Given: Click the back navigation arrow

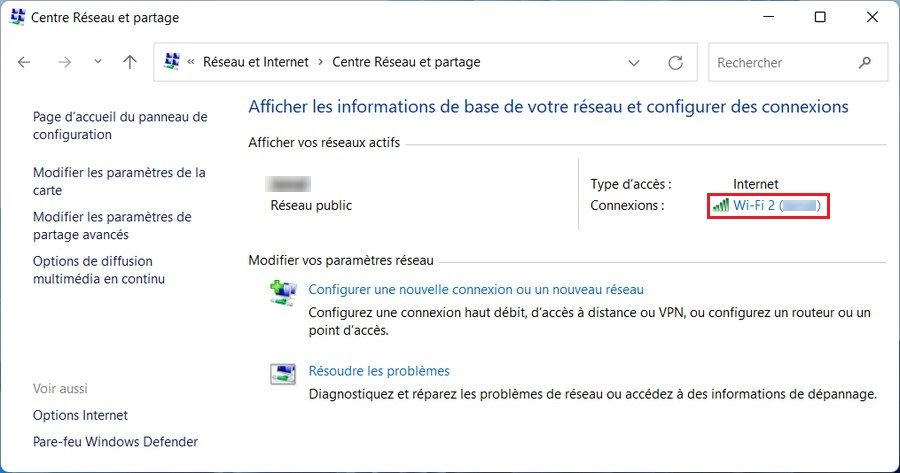Looking at the screenshot, I should point(25,62).
